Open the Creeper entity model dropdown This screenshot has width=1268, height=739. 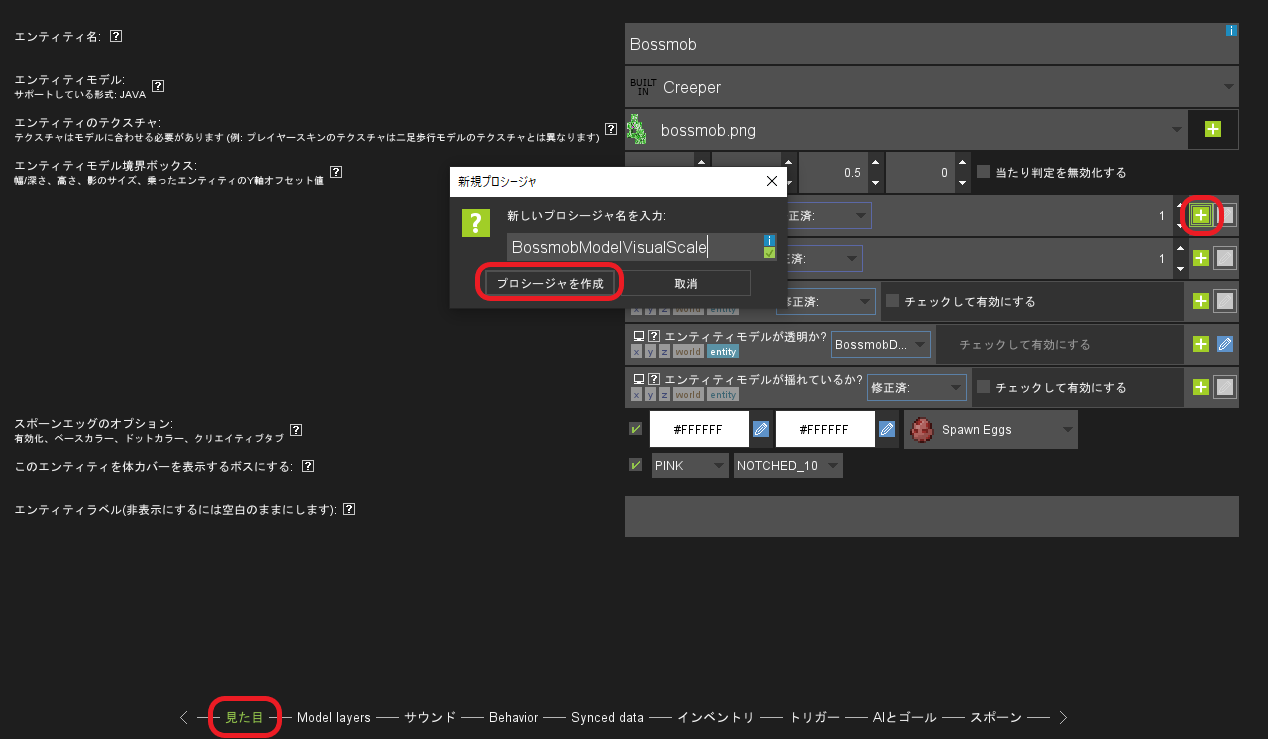930,87
